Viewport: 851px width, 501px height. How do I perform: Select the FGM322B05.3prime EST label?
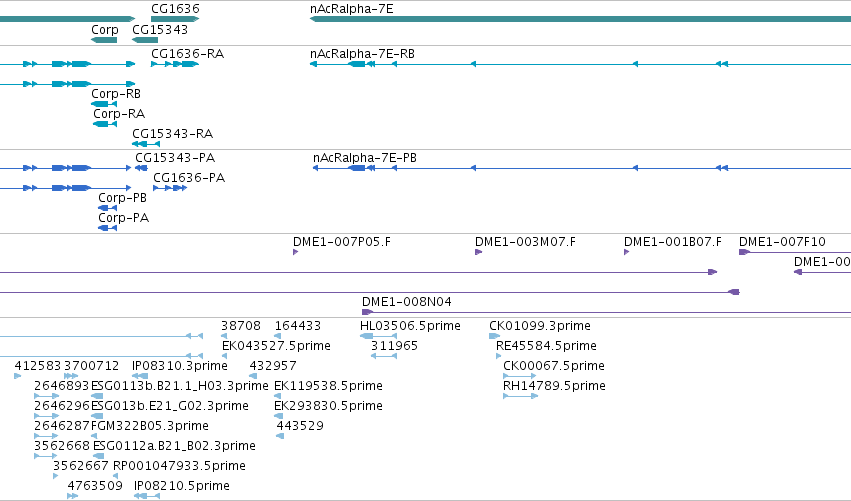(149, 426)
